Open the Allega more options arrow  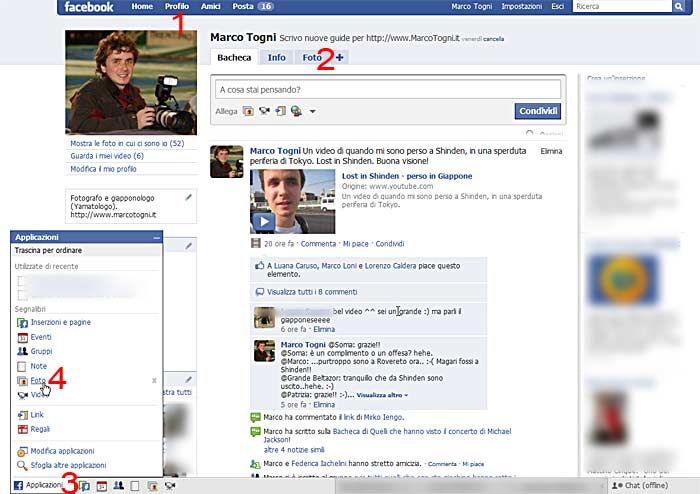(x=312, y=111)
